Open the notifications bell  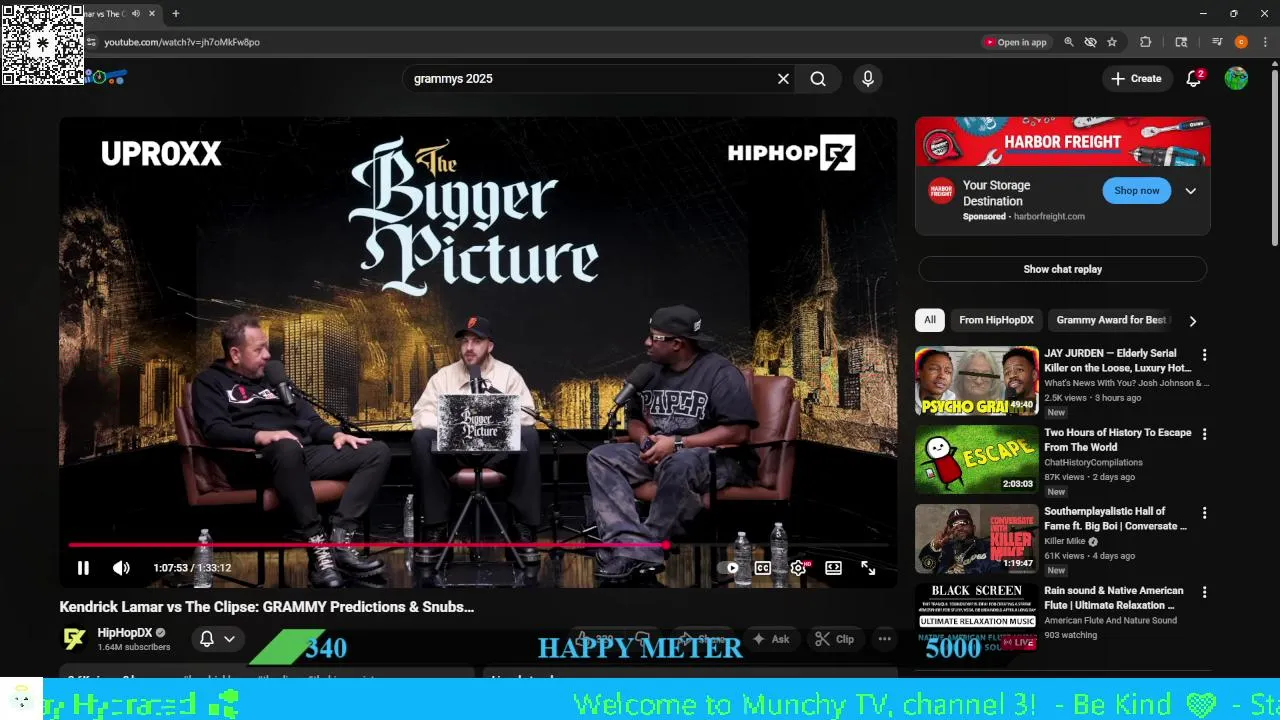(x=1193, y=79)
